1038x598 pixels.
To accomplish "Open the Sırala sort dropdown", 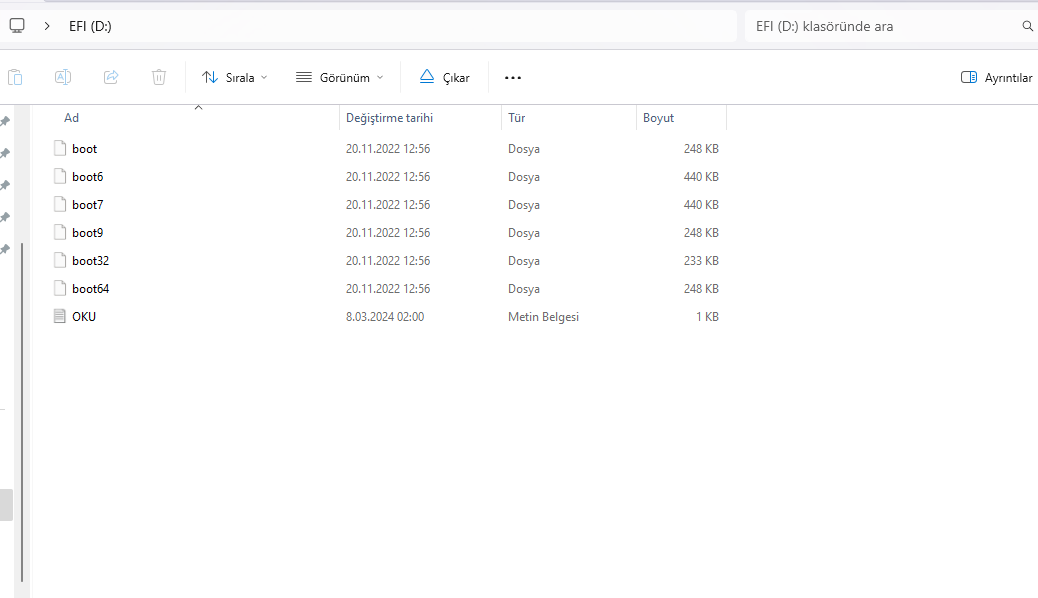I will pyautogui.click(x=235, y=77).
